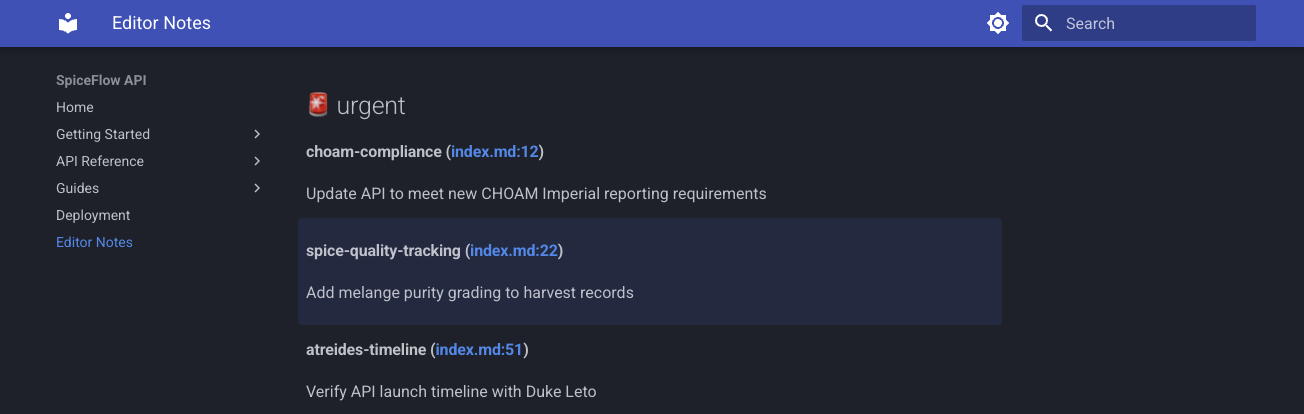Image resolution: width=1304 pixels, height=414 pixels.
Task: Open Getting Started in the sidebar
Action: [103, 134]
